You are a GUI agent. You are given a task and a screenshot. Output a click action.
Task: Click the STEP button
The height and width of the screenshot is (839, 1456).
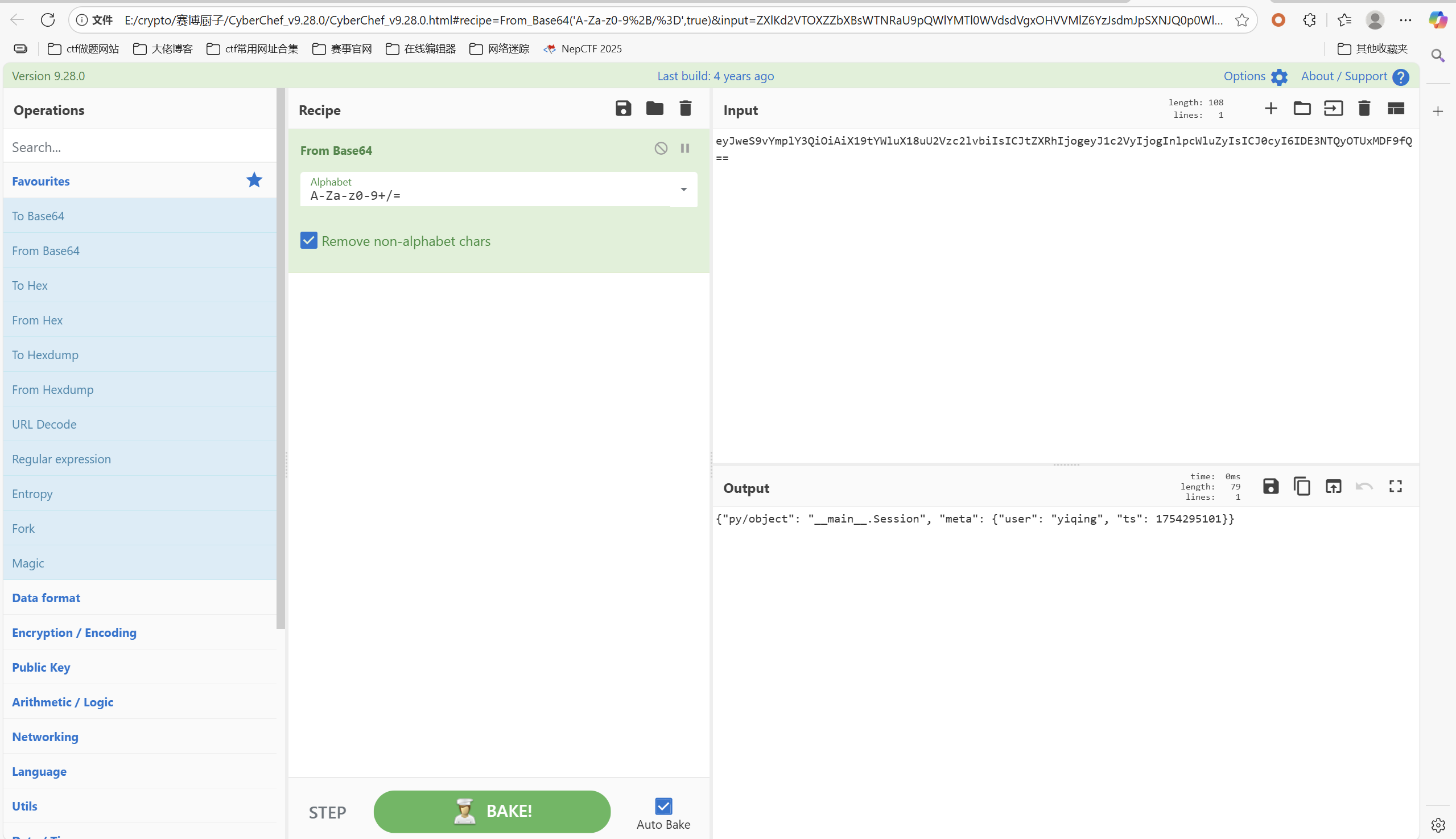[x=328, y=812]
